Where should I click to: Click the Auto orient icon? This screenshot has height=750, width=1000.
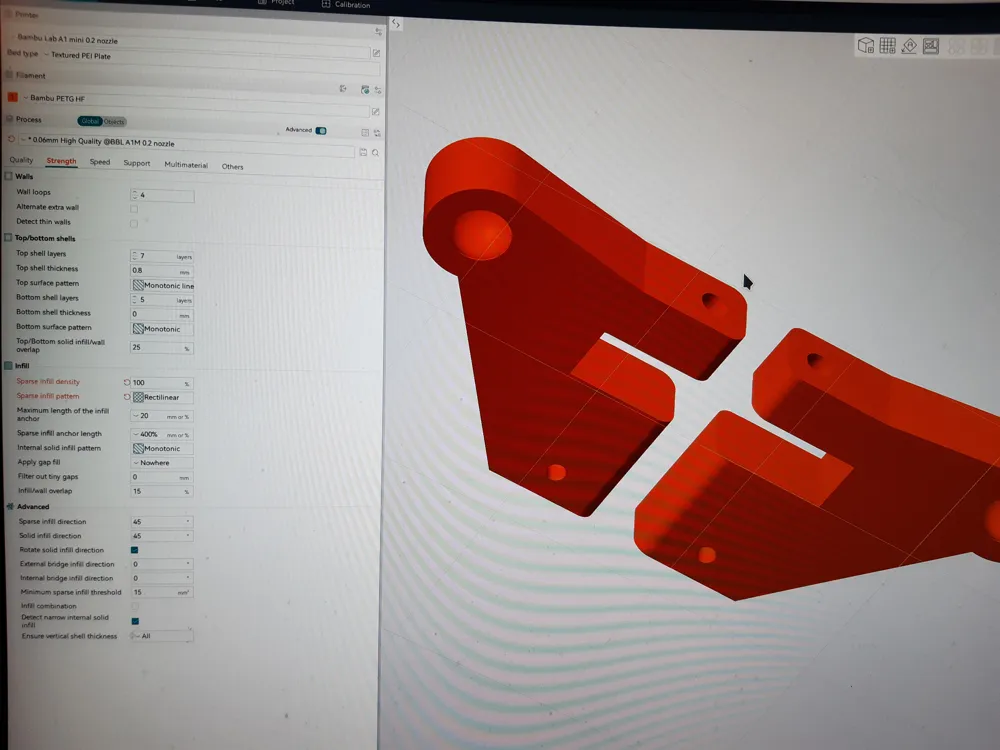909,46
